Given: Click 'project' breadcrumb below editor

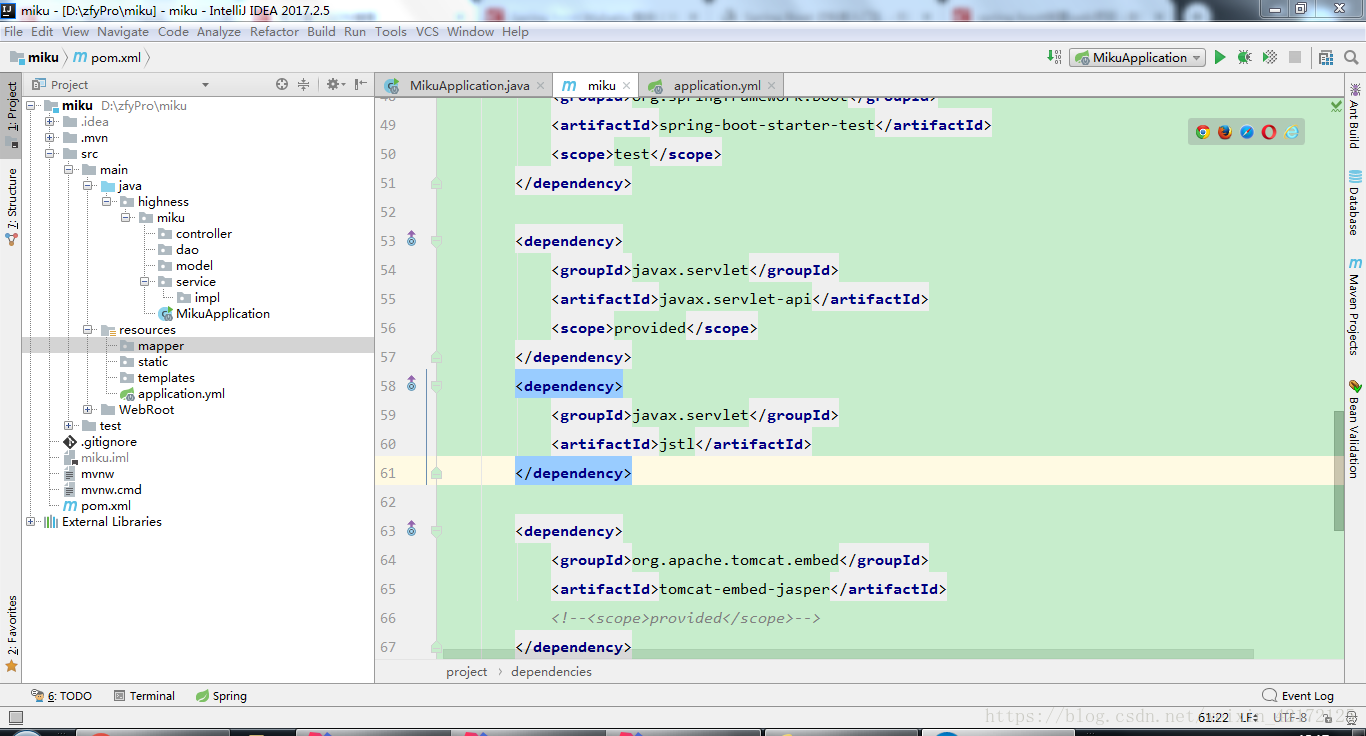Looking at the screenshot, I should point(467,672).
